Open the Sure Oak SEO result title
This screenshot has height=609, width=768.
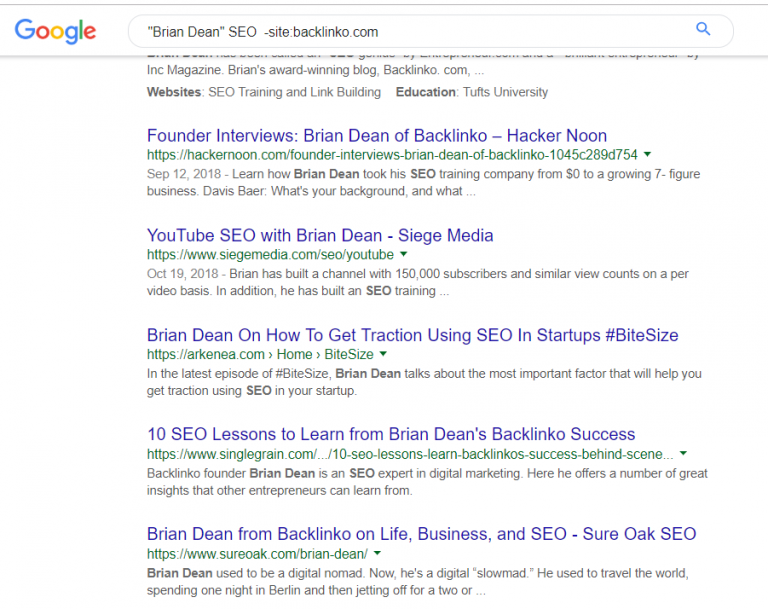tap(421, 534)
